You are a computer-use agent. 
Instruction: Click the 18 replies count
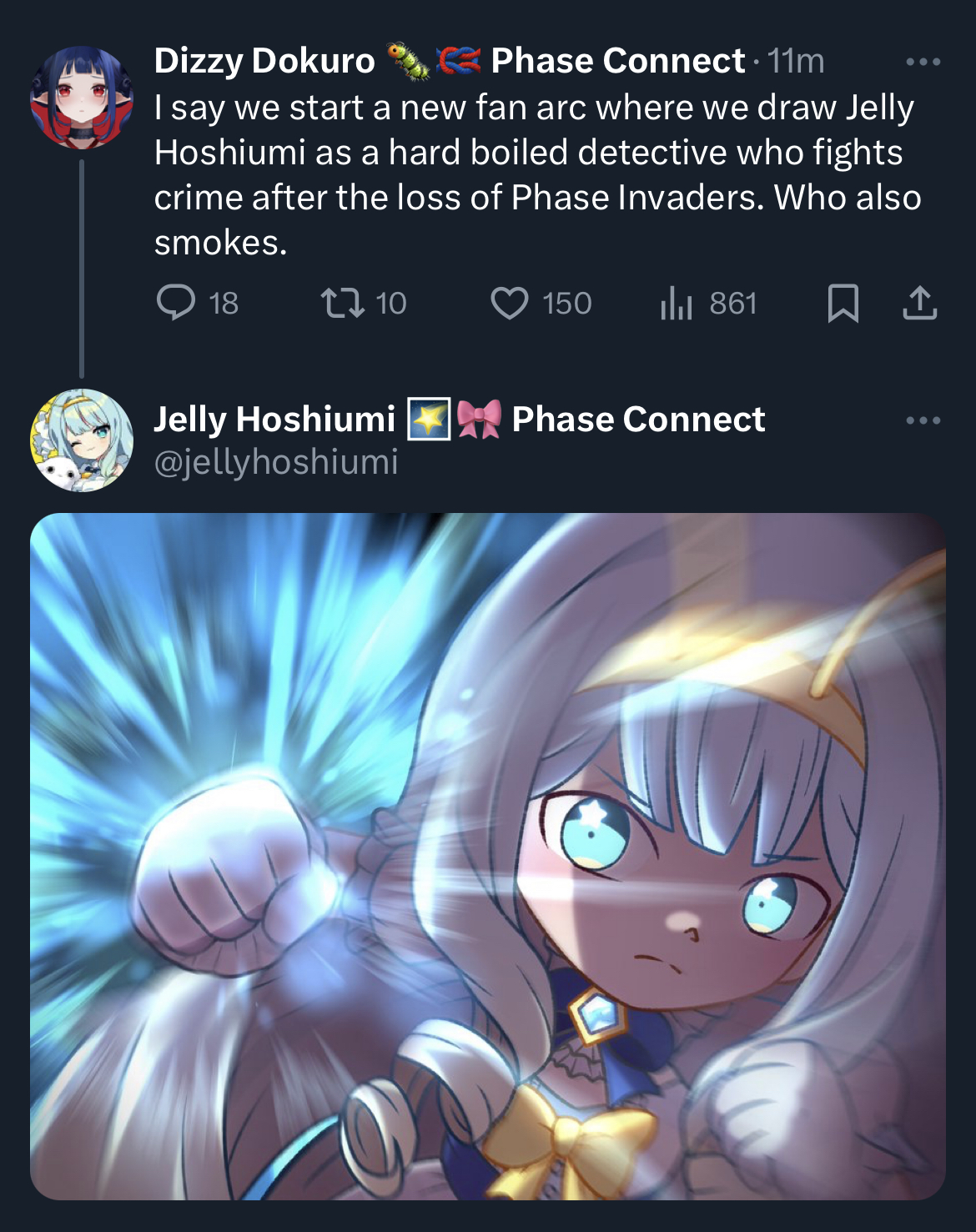(224, 303)
